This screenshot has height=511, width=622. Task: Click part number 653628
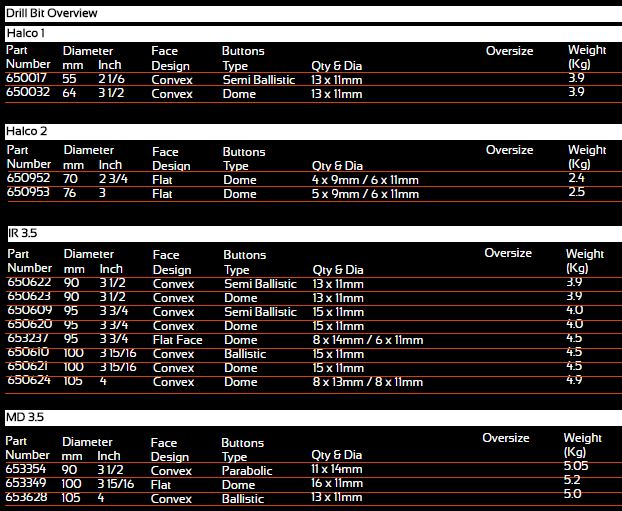tap(28, 498)
